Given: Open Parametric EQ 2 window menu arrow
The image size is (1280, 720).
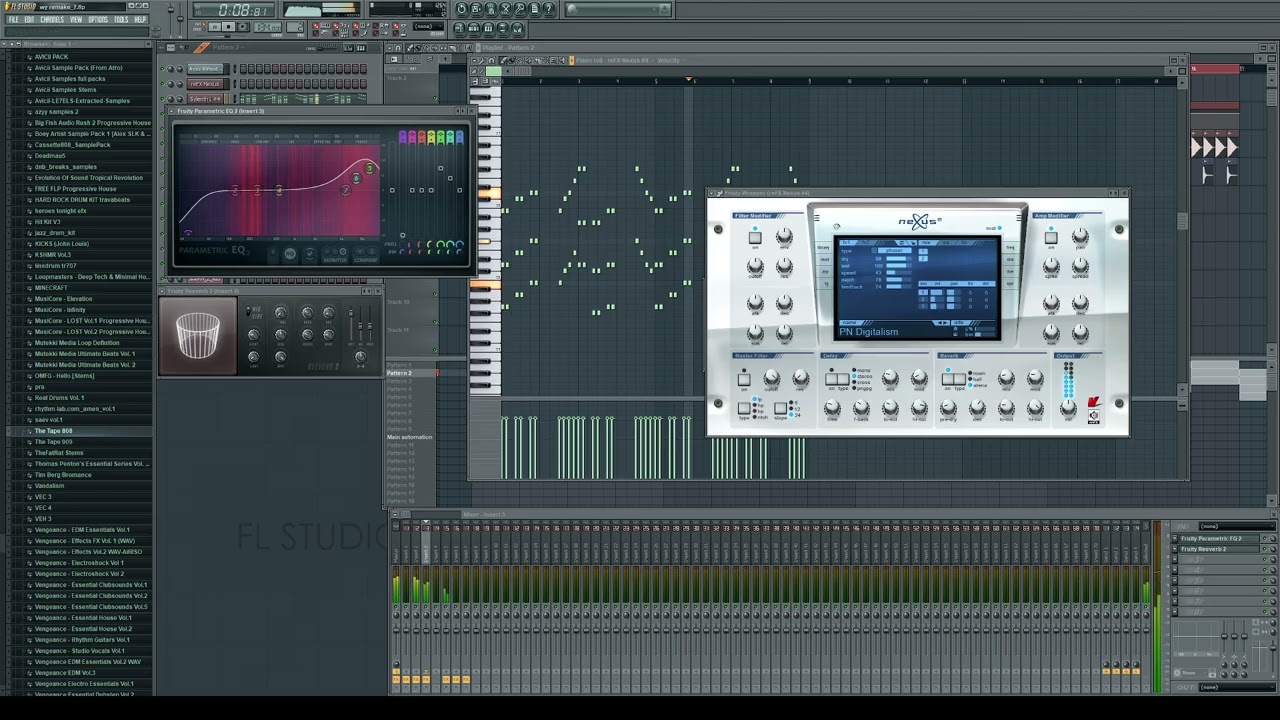Looking at the screenshot, I should [171, 111].
